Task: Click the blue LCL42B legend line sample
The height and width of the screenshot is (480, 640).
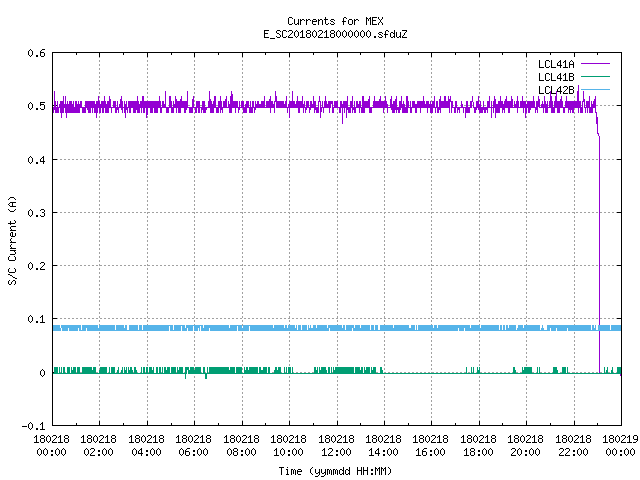Action: pyautogui.click(x=595, y=89)
